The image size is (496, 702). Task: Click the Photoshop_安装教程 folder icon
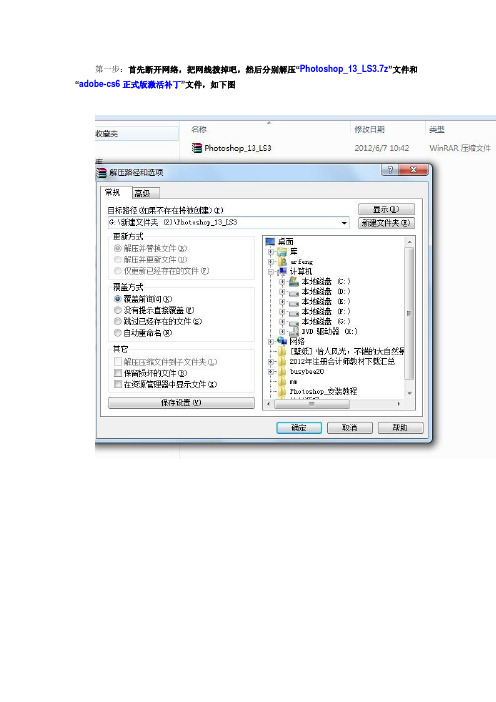[282, 391]
